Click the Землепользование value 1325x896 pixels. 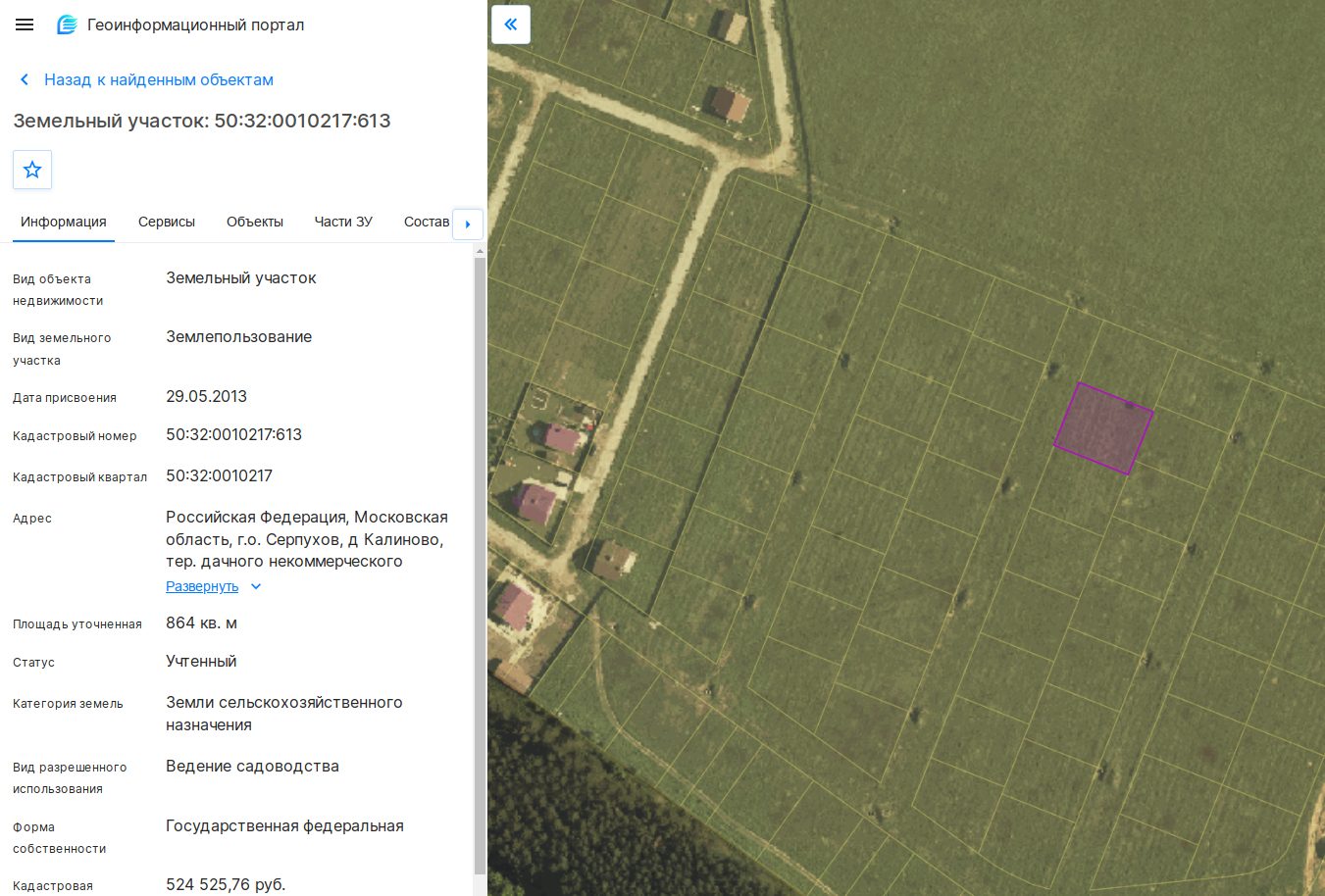pyautogui.click(x=239, y=336)
